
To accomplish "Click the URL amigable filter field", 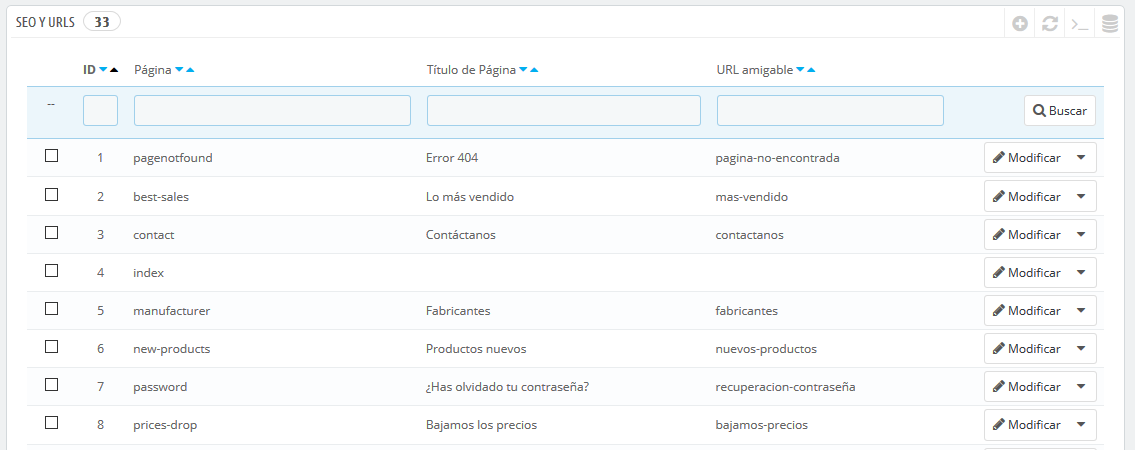I will click(830, 111).
